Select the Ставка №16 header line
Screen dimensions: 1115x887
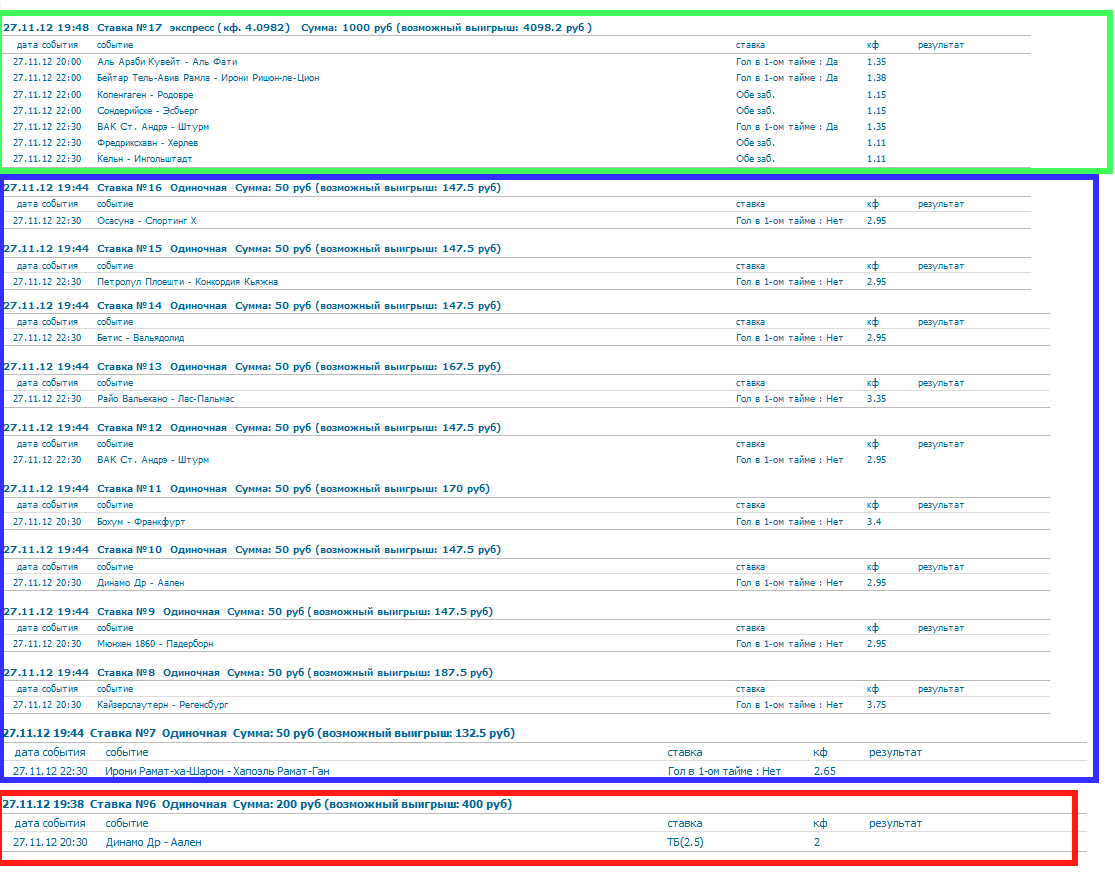point(252,188)
